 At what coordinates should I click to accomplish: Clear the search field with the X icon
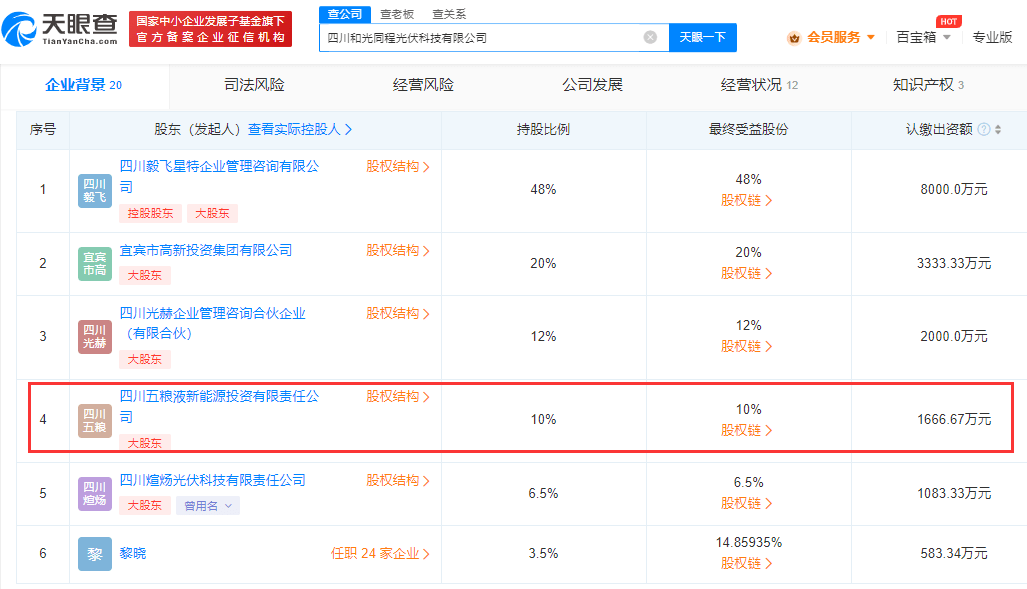[x=650, y=37]
